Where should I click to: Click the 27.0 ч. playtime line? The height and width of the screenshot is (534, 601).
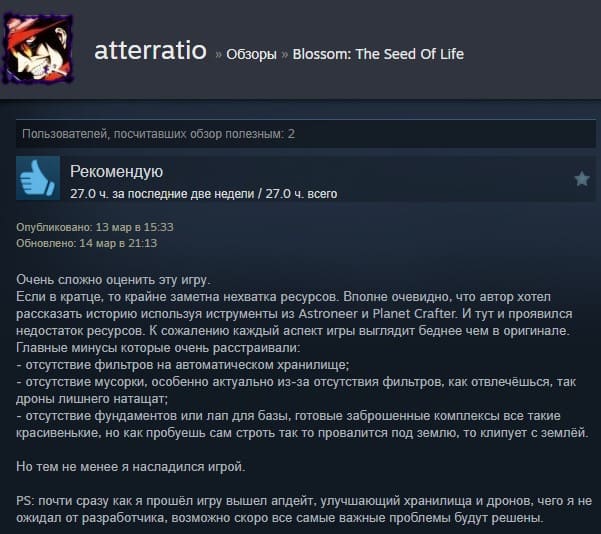pos(204,194)
